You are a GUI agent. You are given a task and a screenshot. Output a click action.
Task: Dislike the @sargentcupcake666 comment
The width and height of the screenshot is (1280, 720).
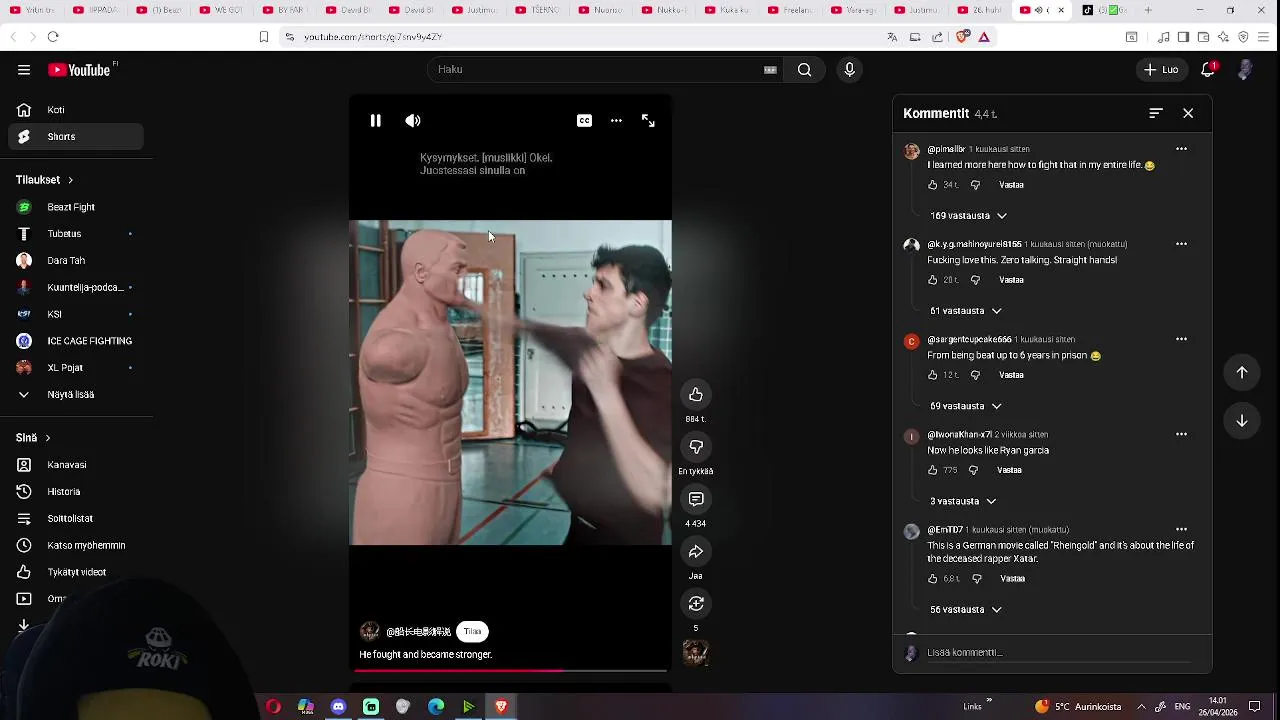[x=976, y=375]
